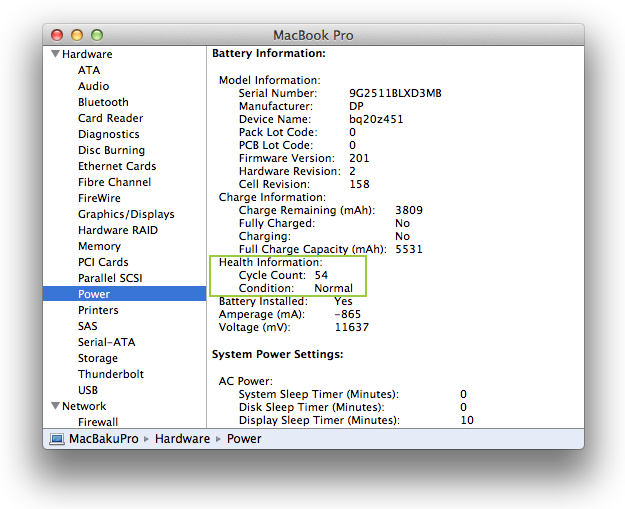Click the MacBook Pro window title
The image size is (625, 509).
click(x=313, y=35)
